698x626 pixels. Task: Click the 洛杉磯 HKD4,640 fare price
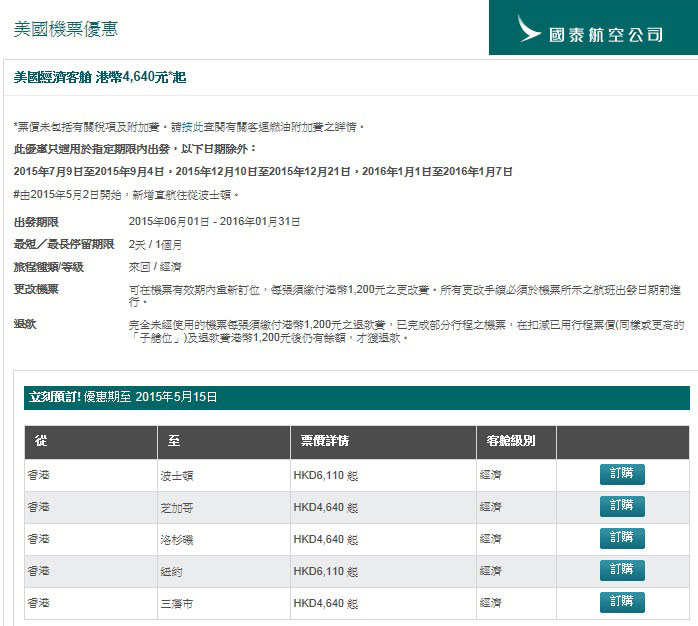point(324,540)
